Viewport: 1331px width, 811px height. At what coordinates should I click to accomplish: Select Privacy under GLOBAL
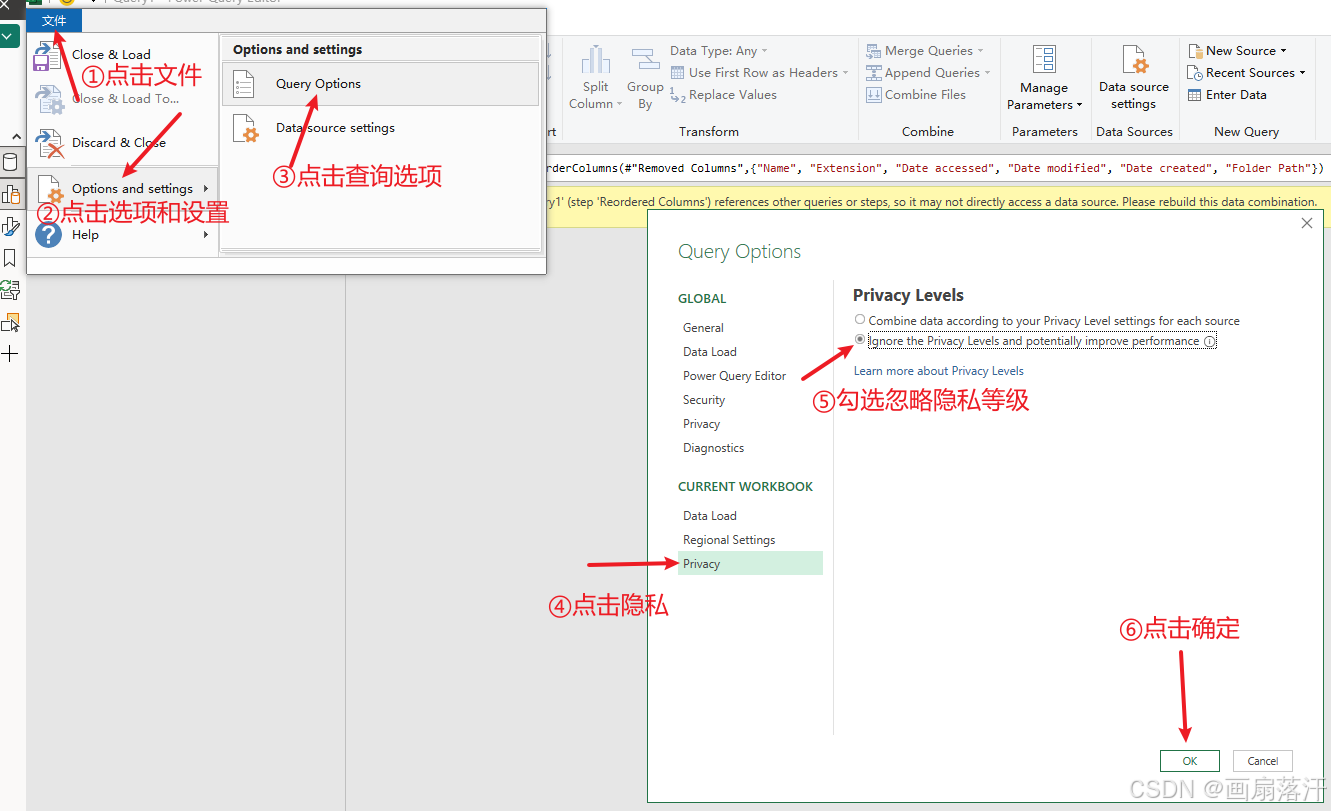pyautogui.click(x=702, y=424)
